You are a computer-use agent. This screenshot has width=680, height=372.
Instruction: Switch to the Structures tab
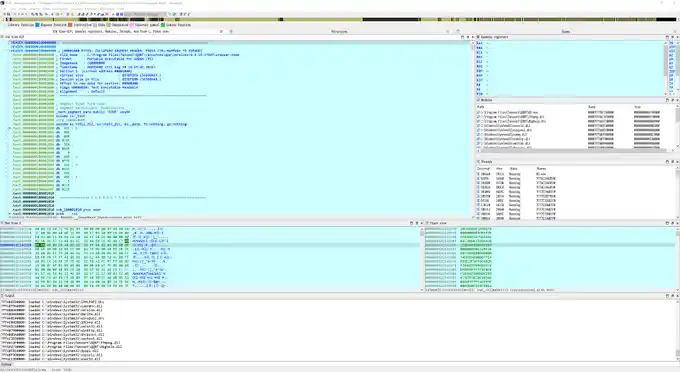(x=339, y=31)
